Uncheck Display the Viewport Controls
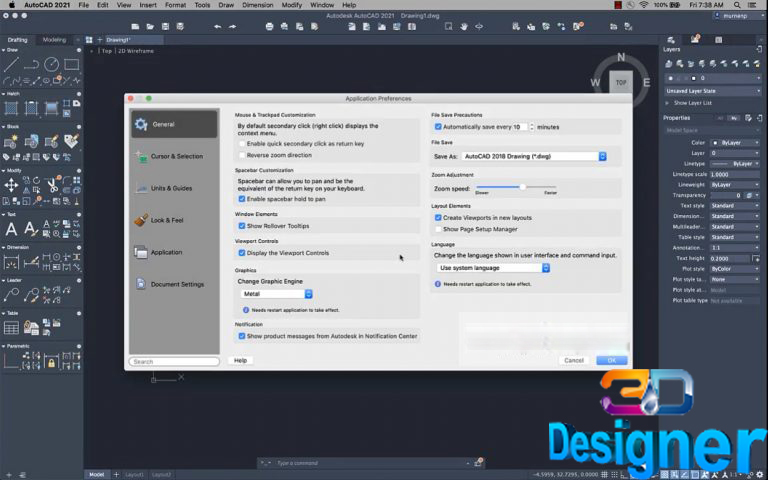The image size is (768, 480). 242,253
